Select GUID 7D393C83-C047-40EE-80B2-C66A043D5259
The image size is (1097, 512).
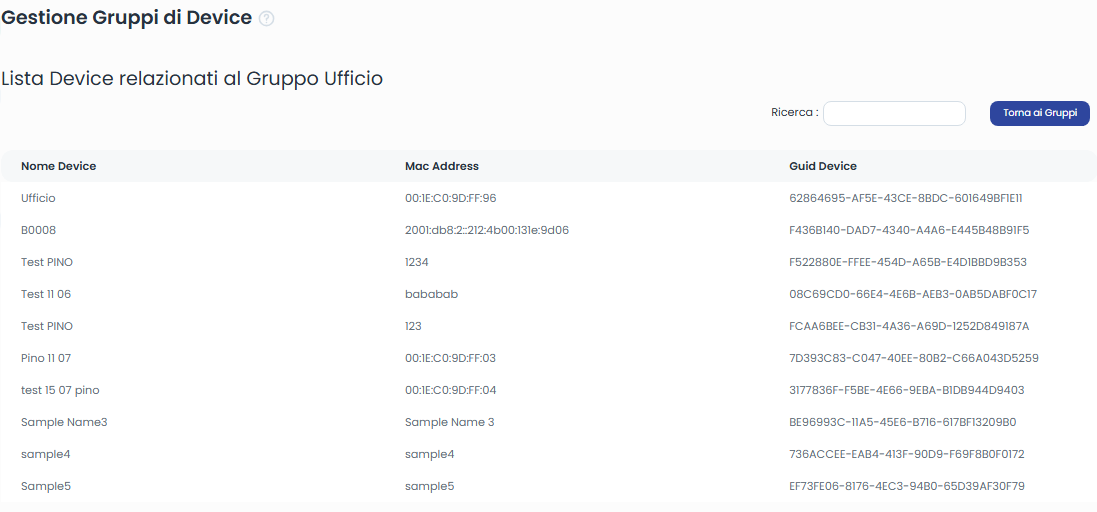[914, 358]
